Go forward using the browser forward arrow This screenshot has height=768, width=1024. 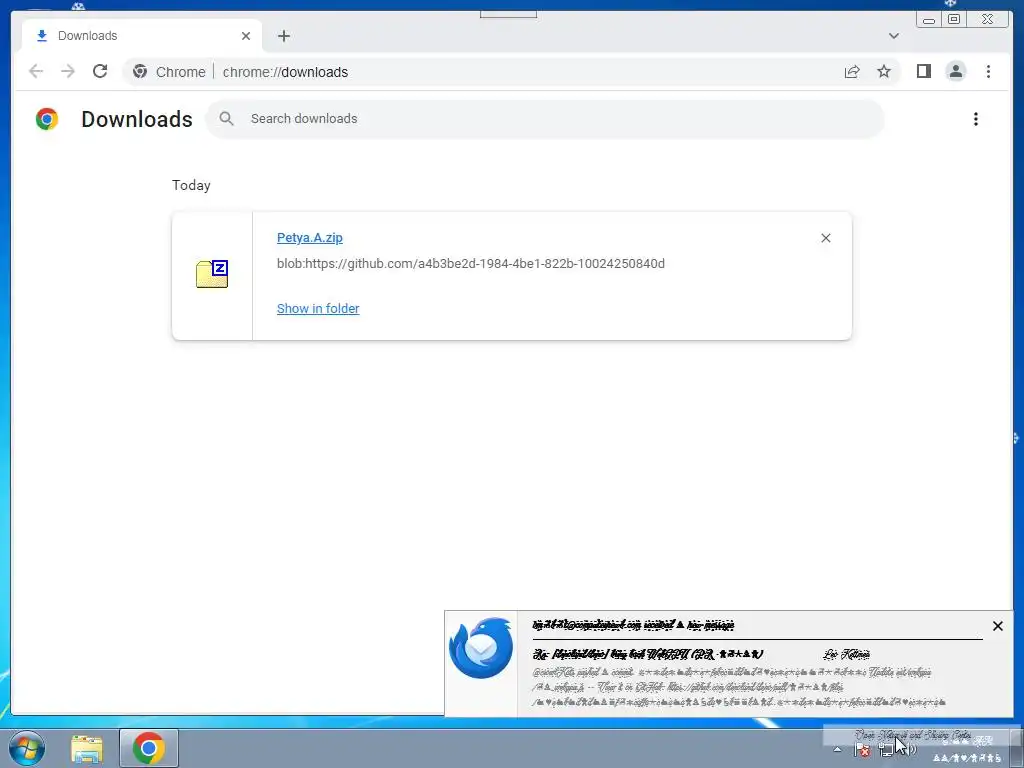click(x=68, y=71)
